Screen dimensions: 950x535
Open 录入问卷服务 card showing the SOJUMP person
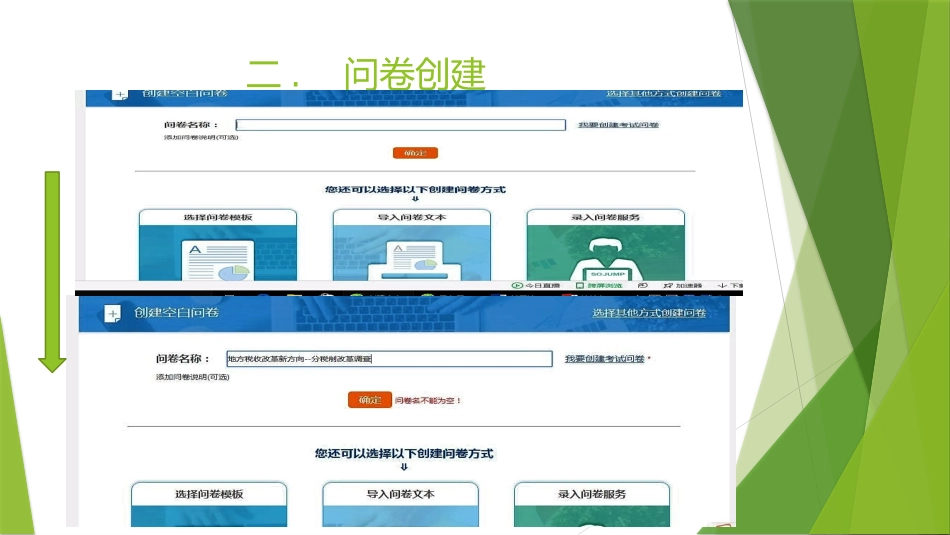[x=606, y=245]
